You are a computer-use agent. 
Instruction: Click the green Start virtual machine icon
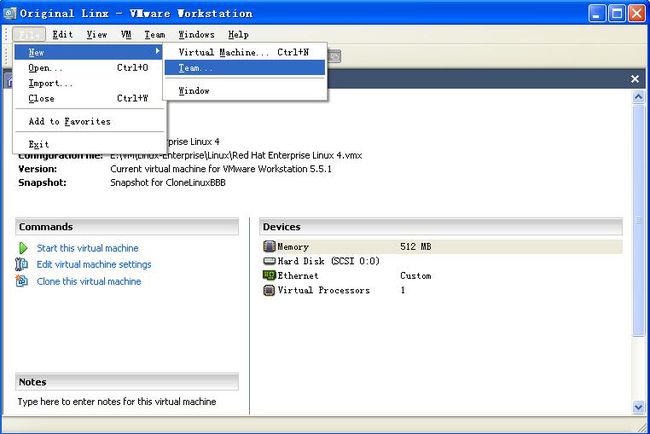click(x=23, y=248)
